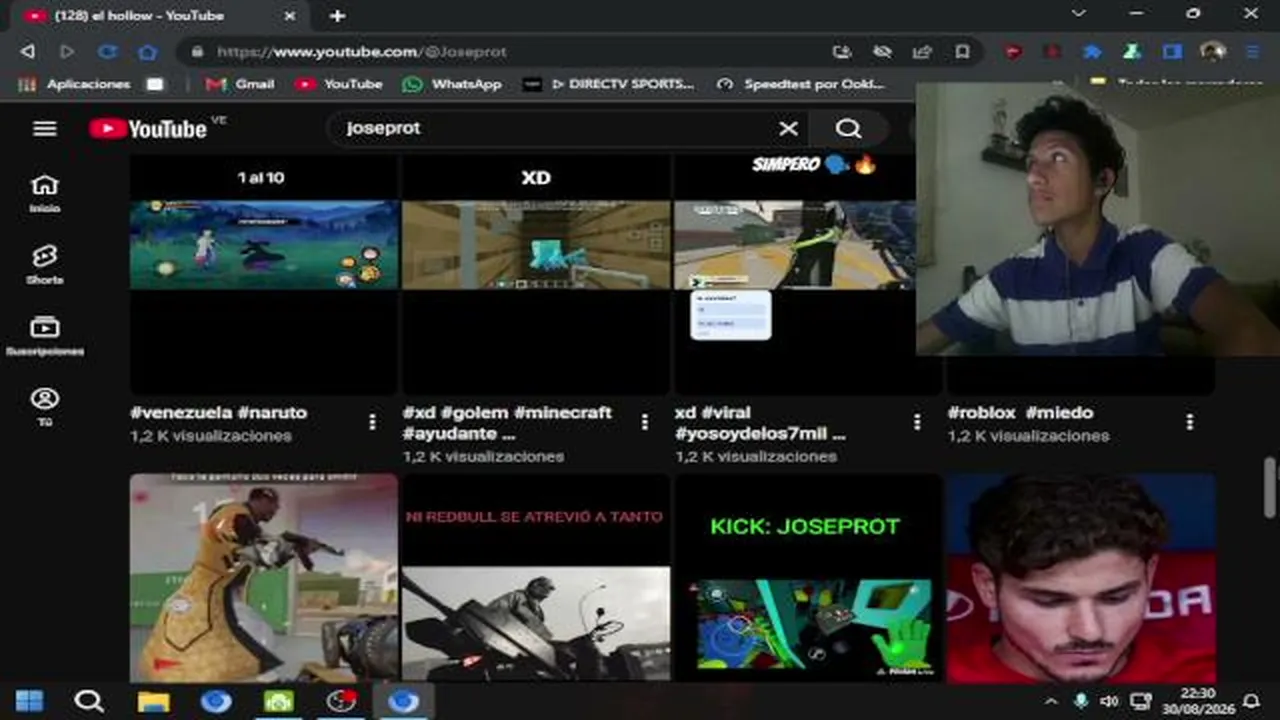
Task: Open the taskbar clock showing 22:30
Action: point(1197,701)
